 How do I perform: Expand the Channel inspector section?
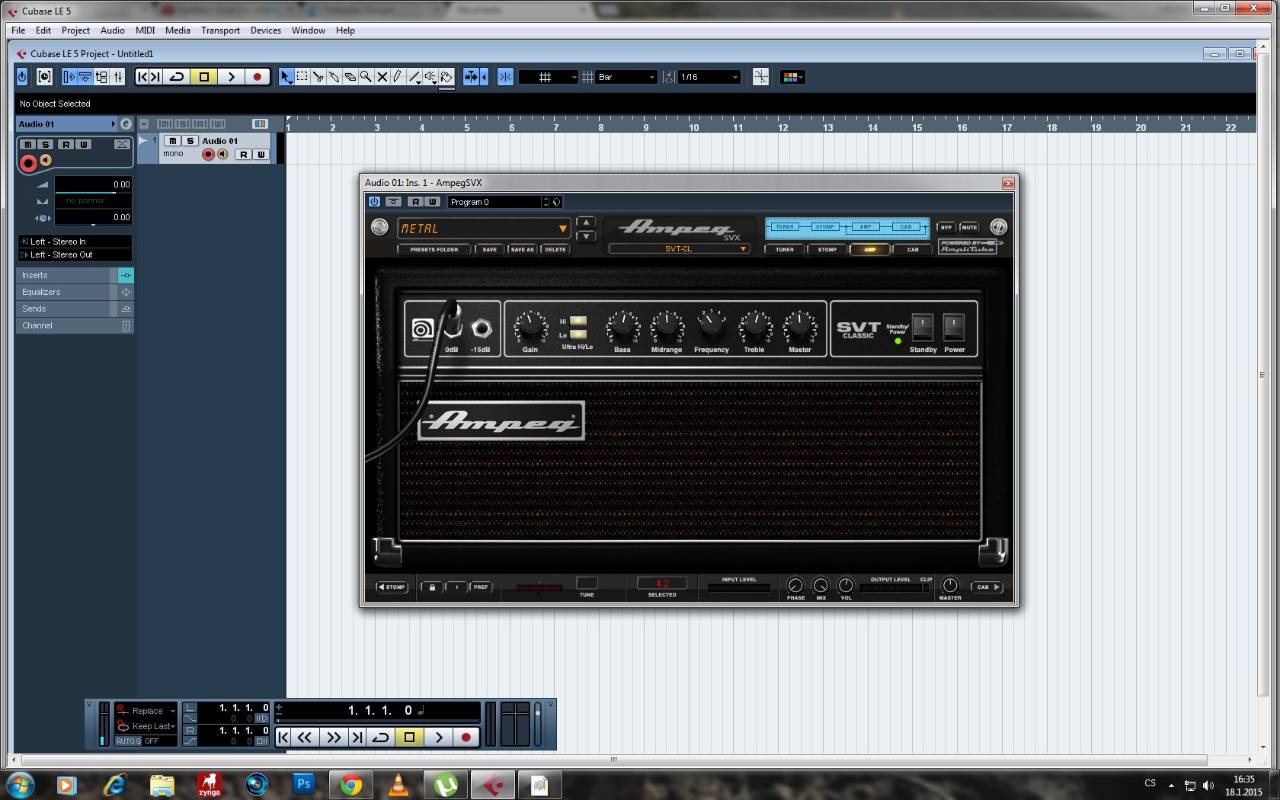click(x=75, y=325)
